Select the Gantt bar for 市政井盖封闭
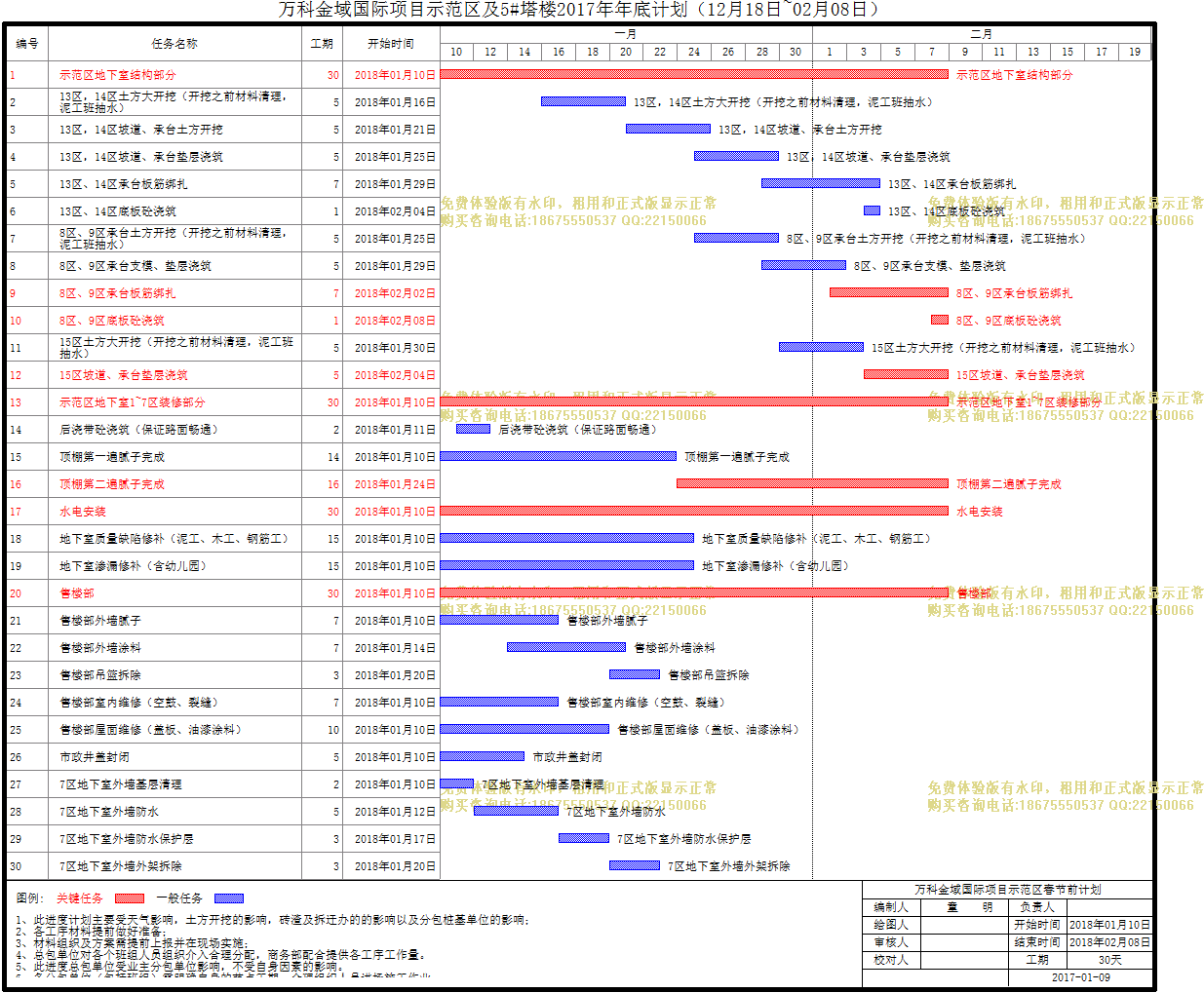Image resolution: width=1204 pixels, height=993 pixels. point(483,756)
